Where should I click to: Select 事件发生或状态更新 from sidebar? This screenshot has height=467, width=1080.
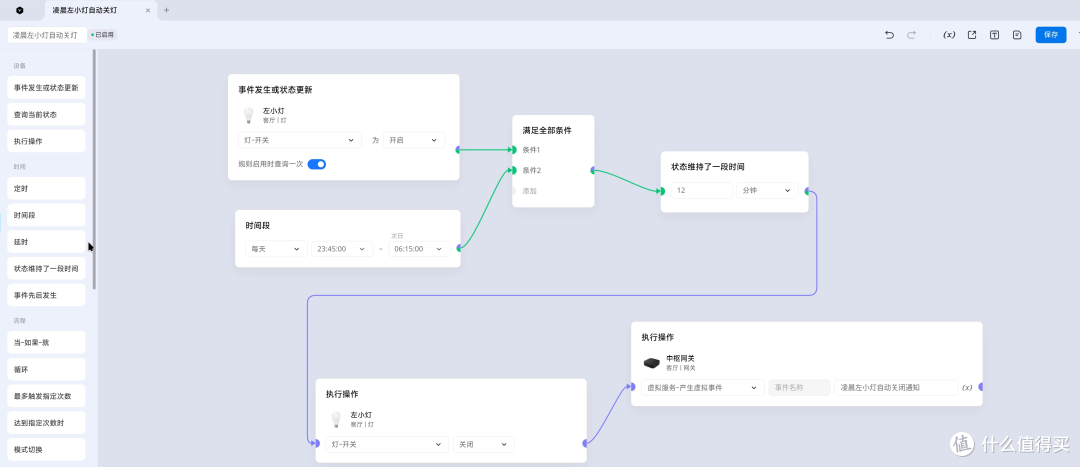point(46,87)
